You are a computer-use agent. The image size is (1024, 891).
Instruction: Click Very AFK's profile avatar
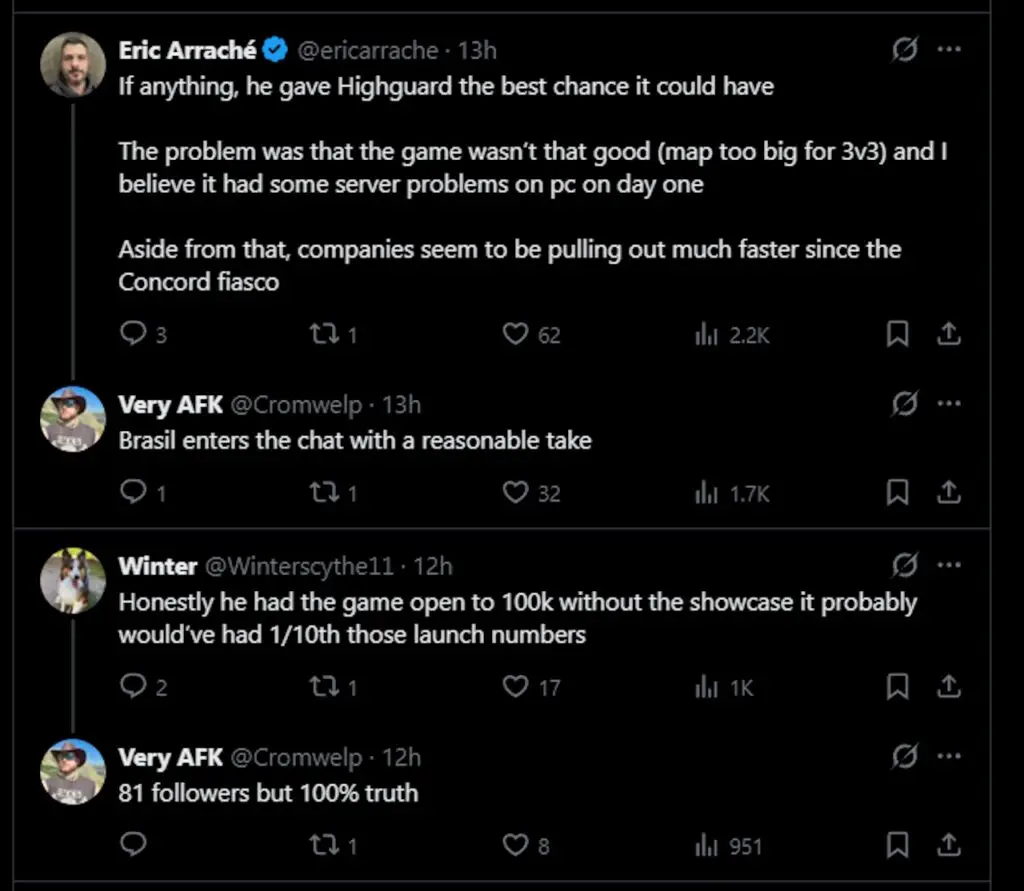(72, 419)
